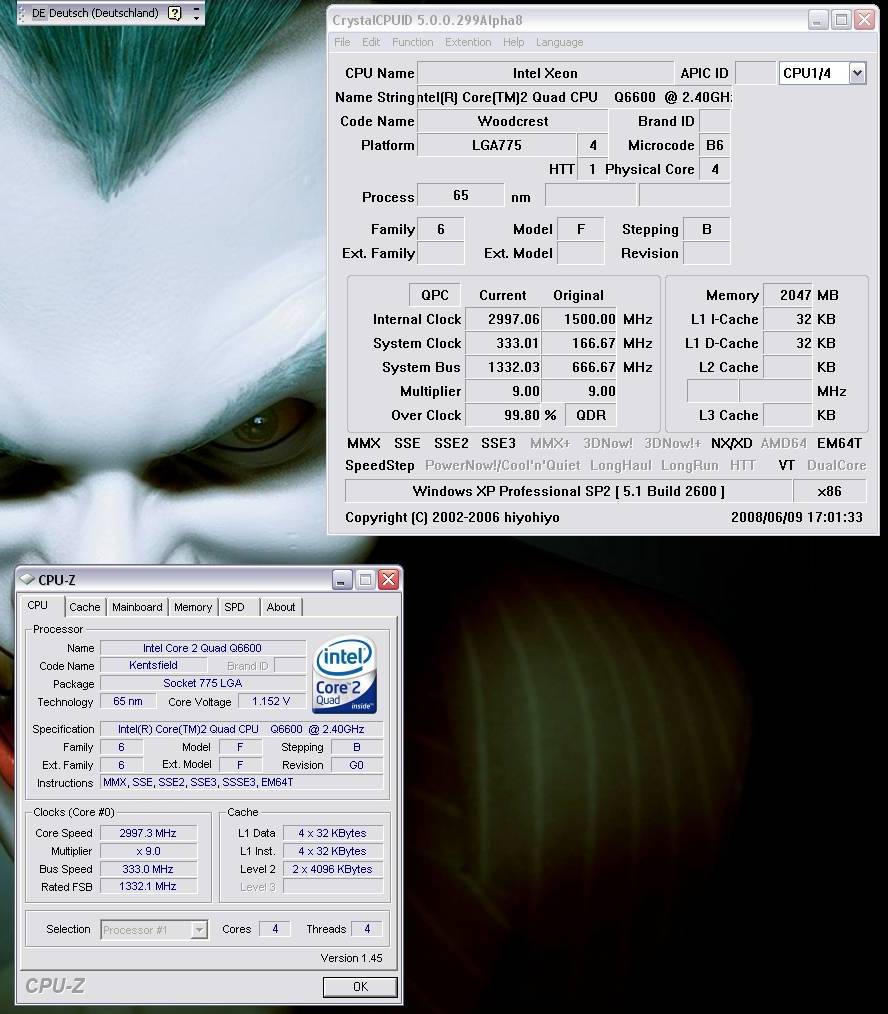Close the CPU-Z window

pyautogui.click(x=388, y=579)
